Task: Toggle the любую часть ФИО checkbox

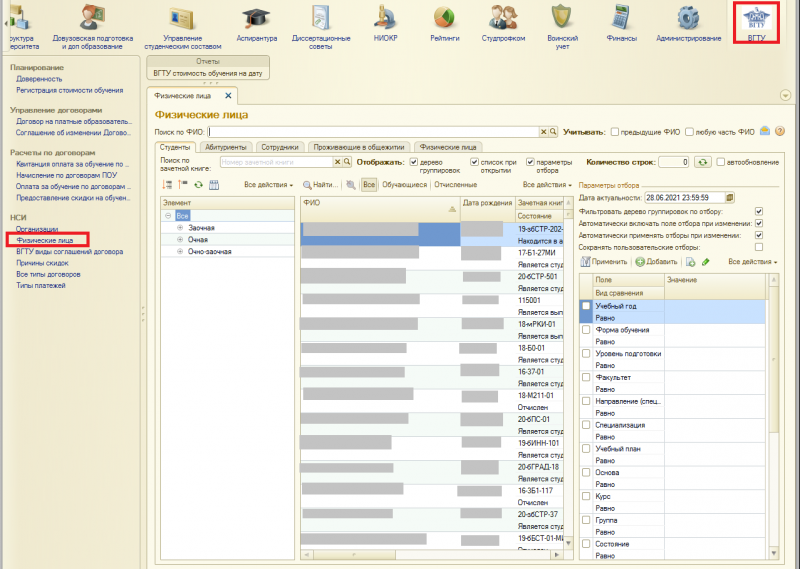Action: point(689,132)
